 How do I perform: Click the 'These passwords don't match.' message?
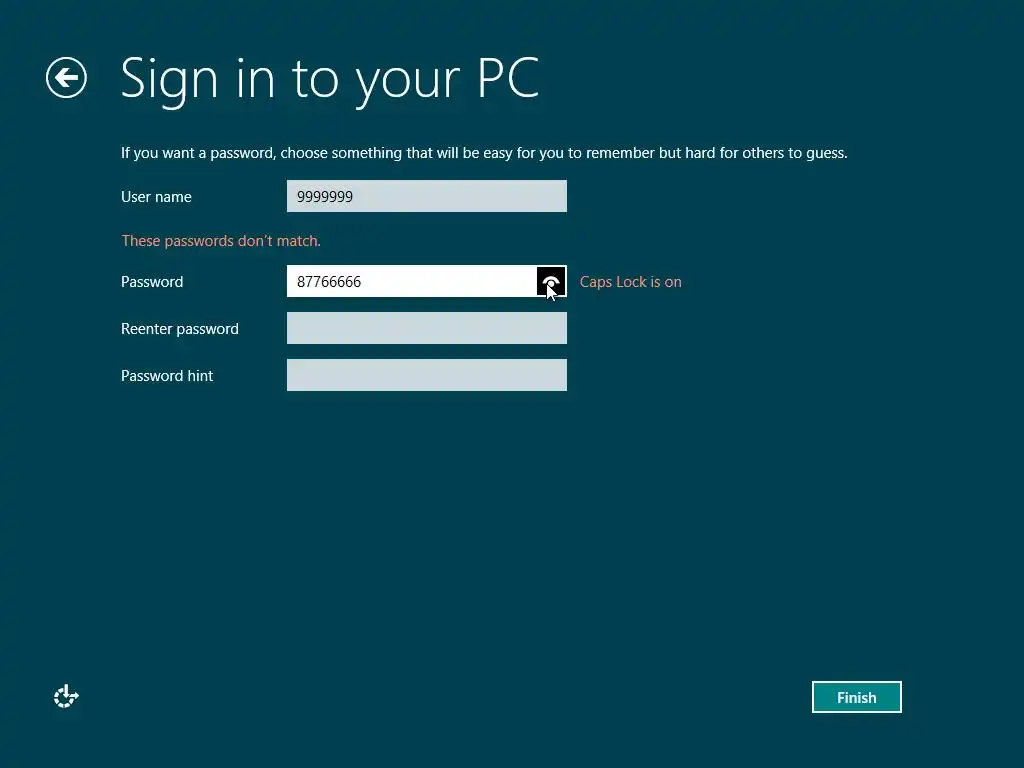coord(221,241)
